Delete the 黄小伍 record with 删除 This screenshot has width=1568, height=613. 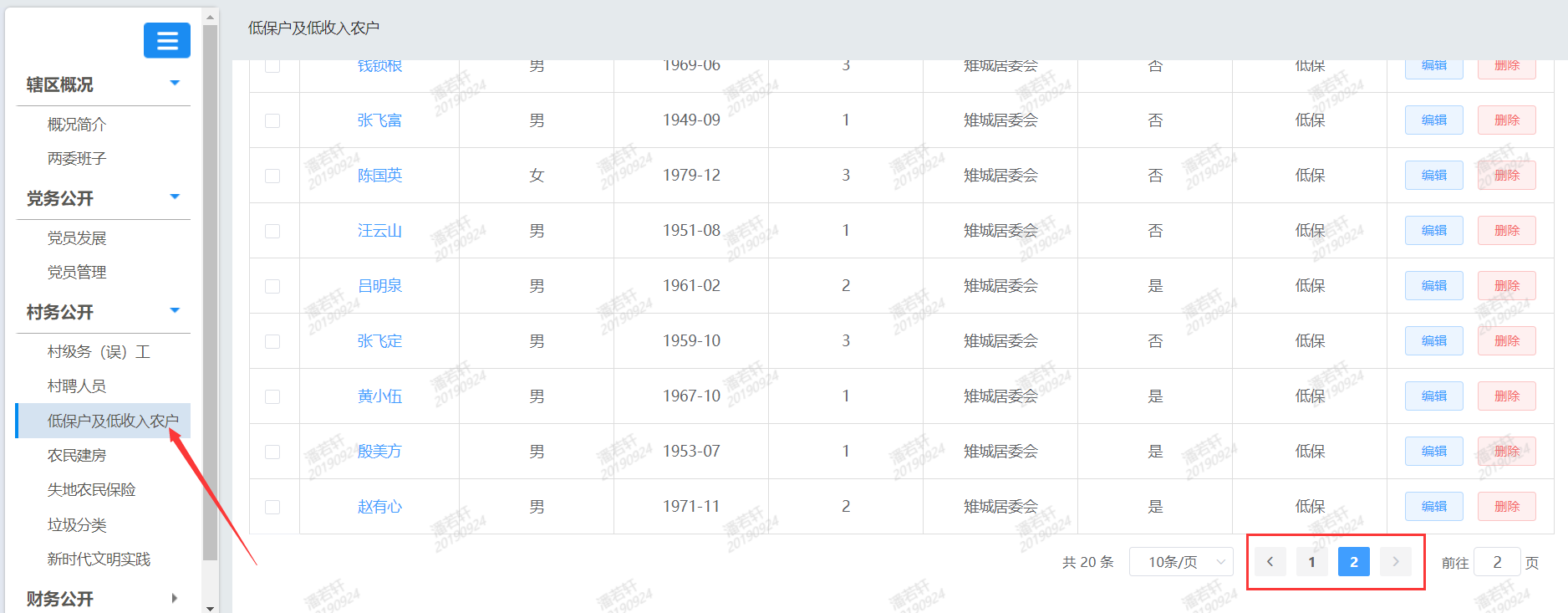click(x=1506, y=396)
